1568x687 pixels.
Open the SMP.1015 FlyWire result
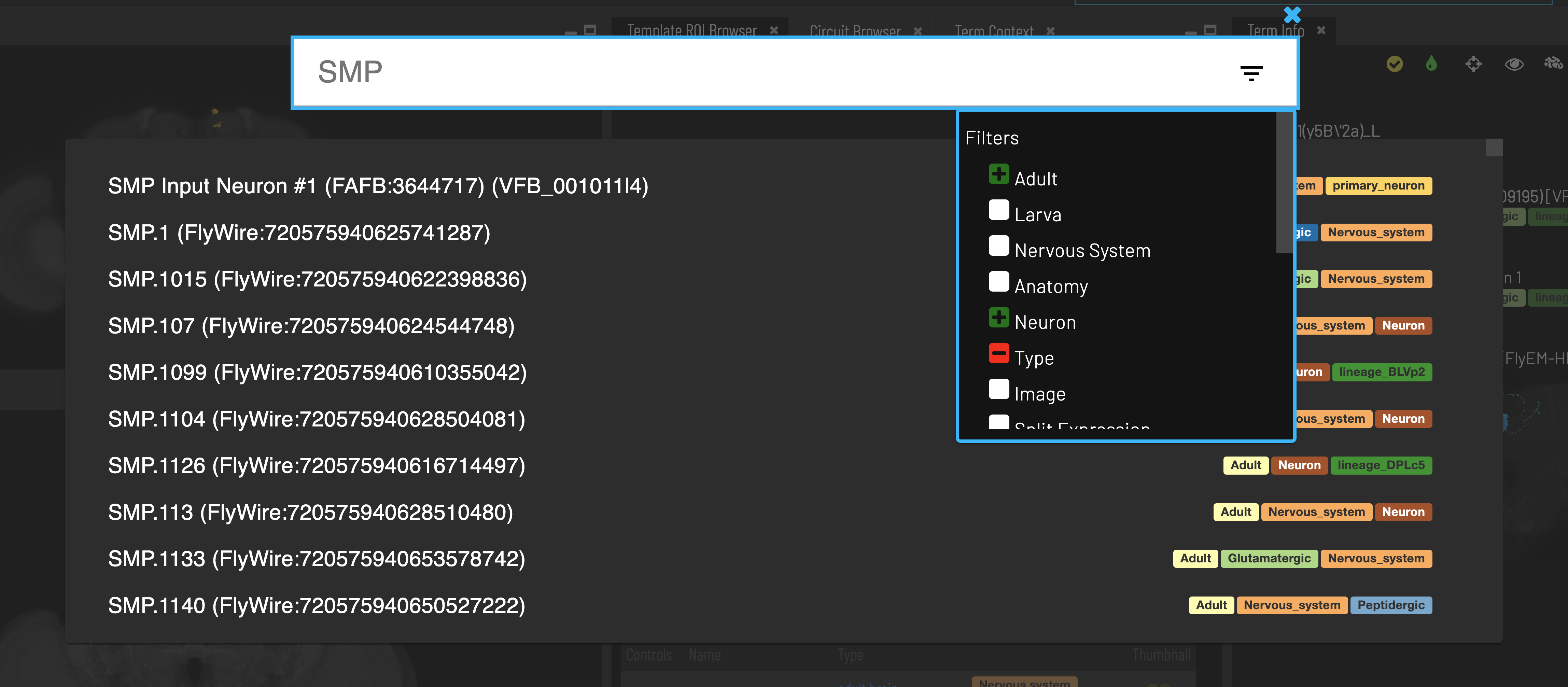(317, 279)
